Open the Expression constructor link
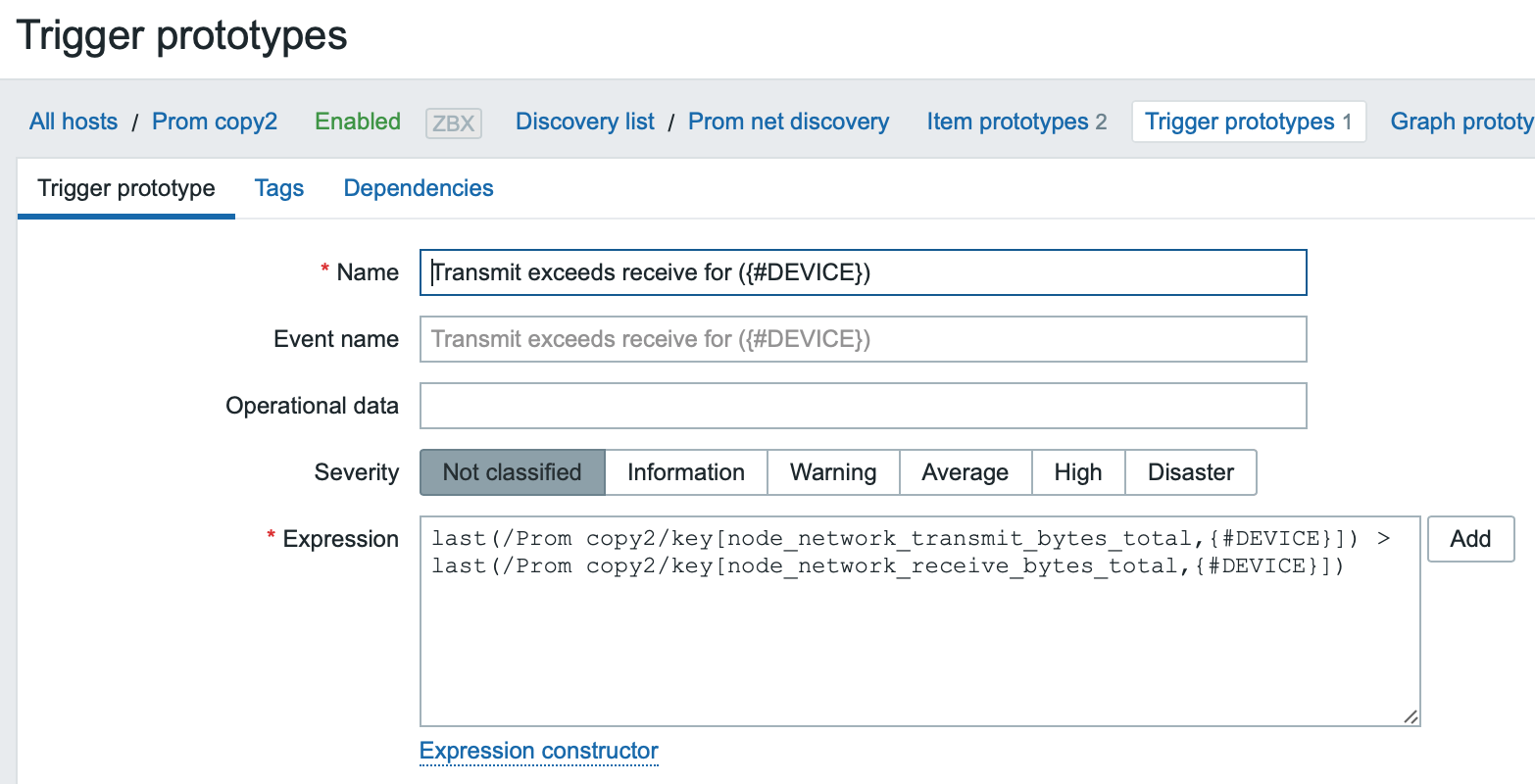The height and width of the screenshot is (784, 1535). coord(539,751)
